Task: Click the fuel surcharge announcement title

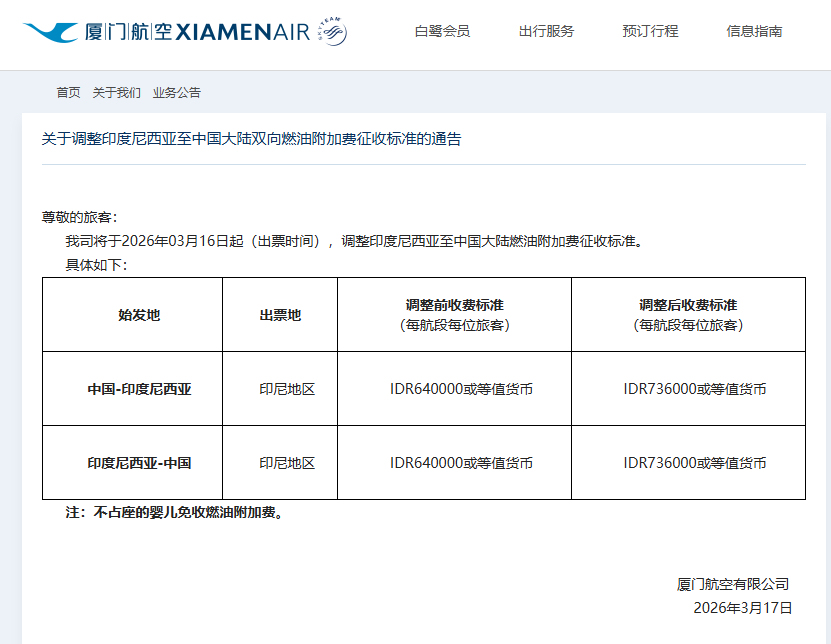Action: click(251, 140)
